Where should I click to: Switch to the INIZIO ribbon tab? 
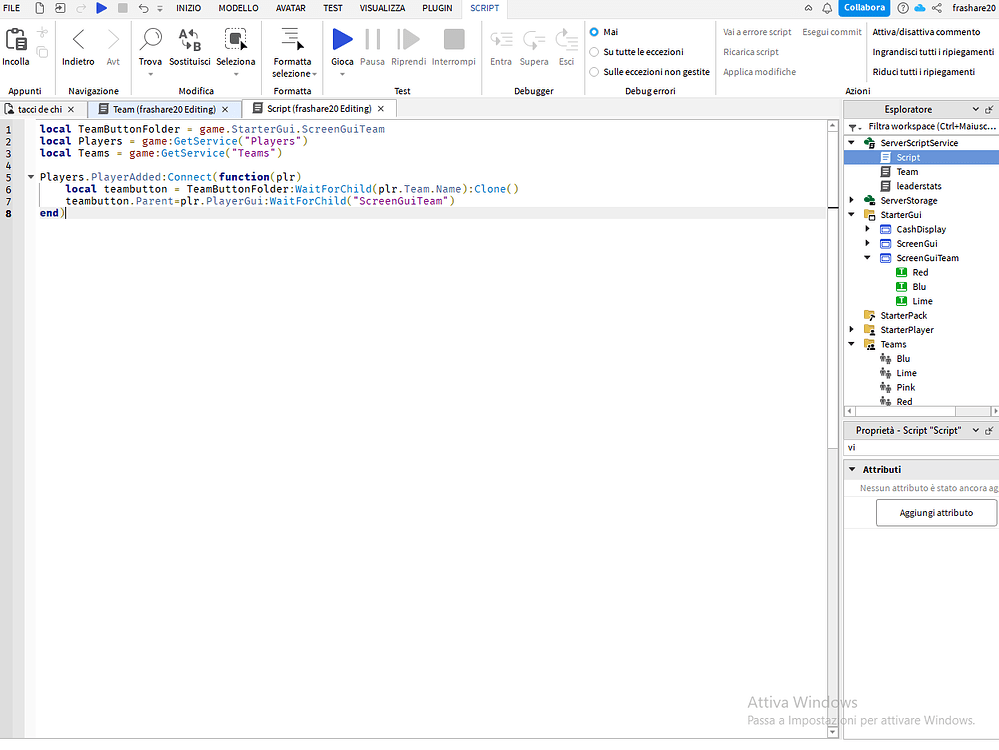[x=189, y=8]
